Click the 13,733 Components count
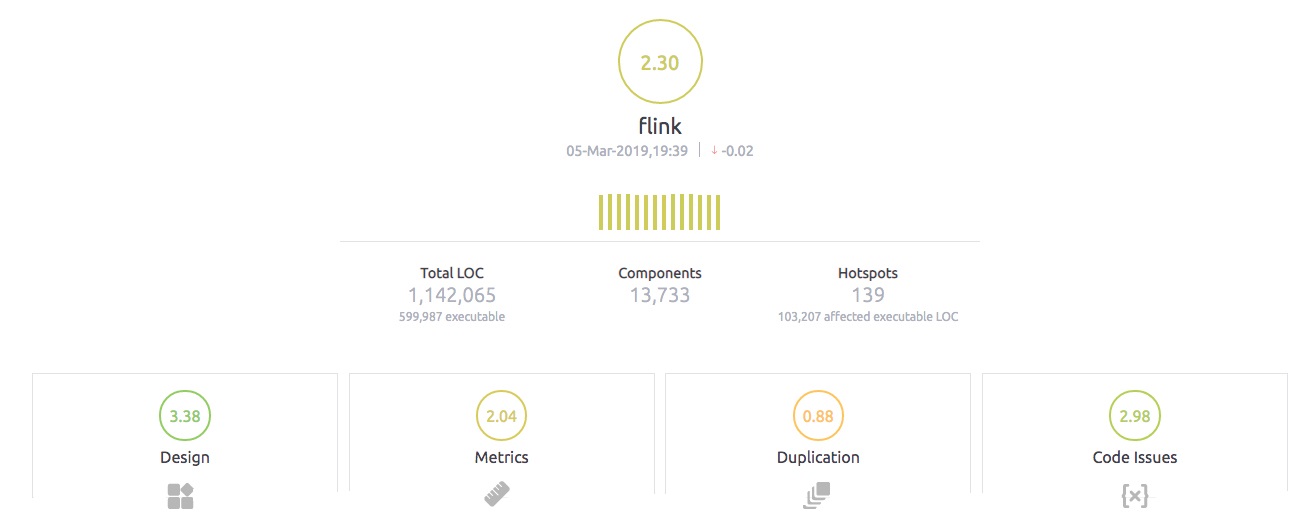The image size is (1309, 527). pos(660,295)
